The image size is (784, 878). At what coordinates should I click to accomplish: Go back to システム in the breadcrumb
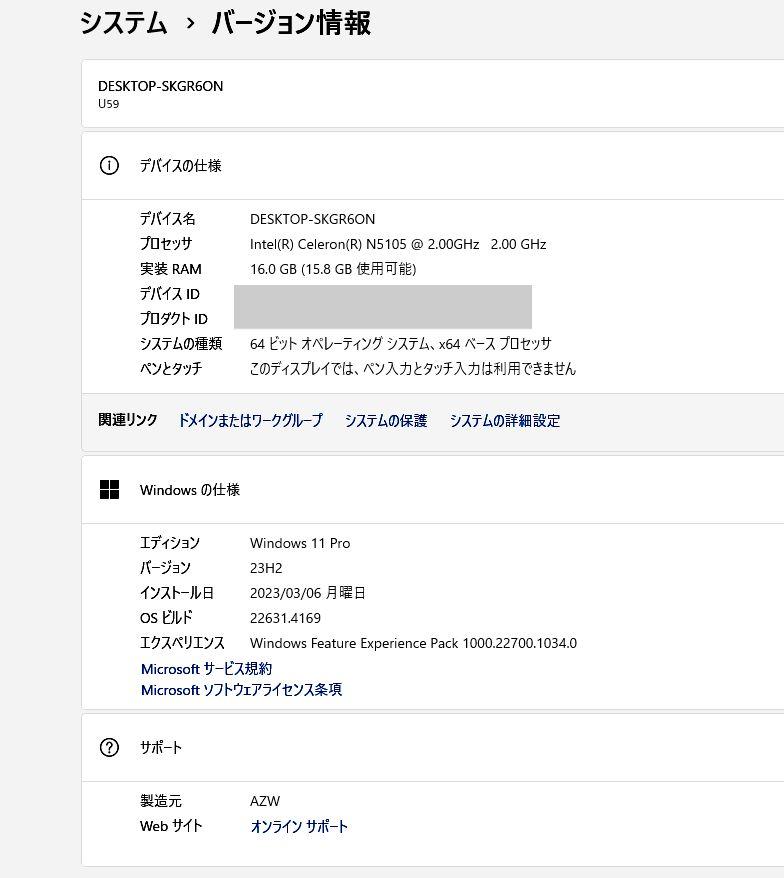(123, 24)
